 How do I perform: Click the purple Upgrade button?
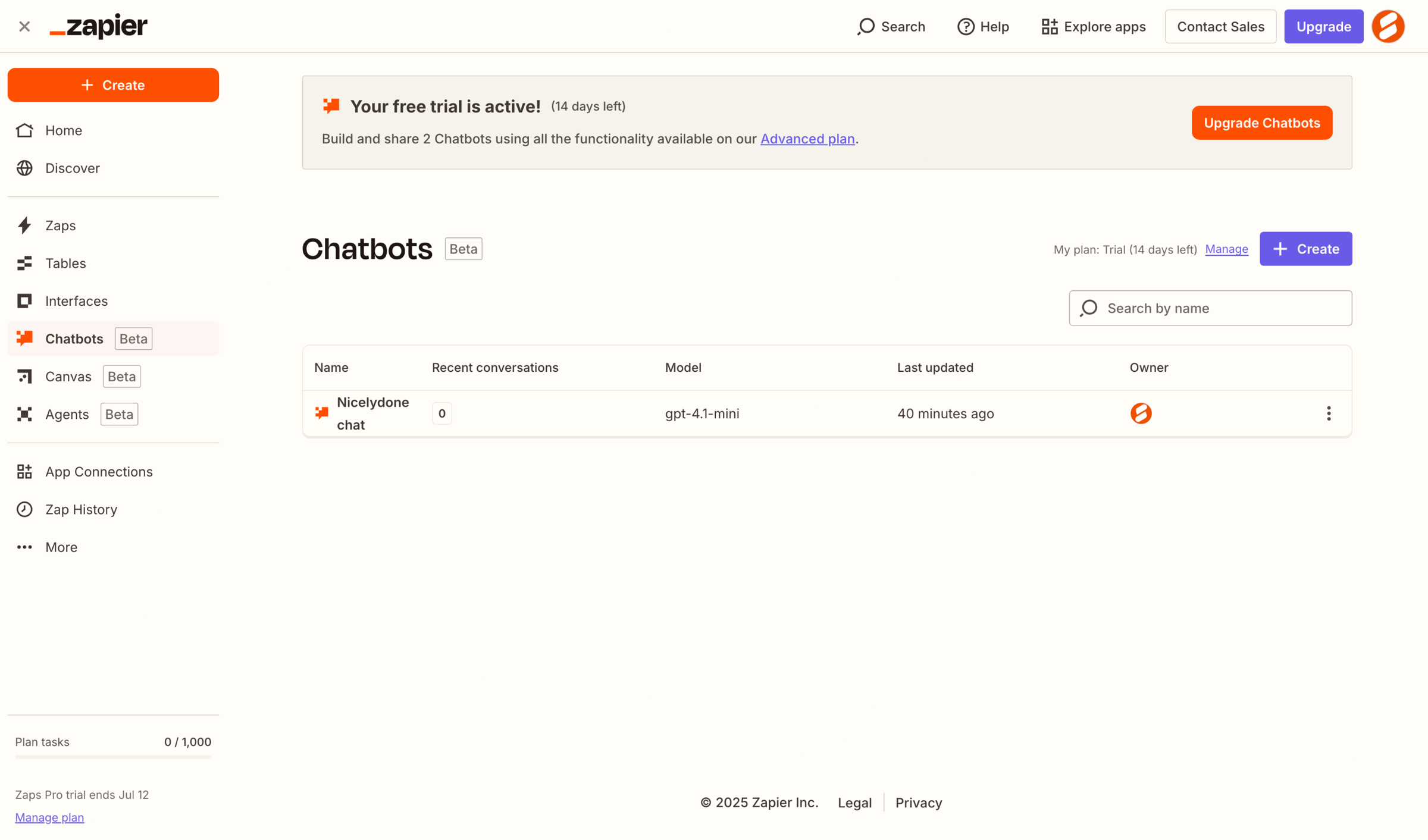pos(1323,26)
